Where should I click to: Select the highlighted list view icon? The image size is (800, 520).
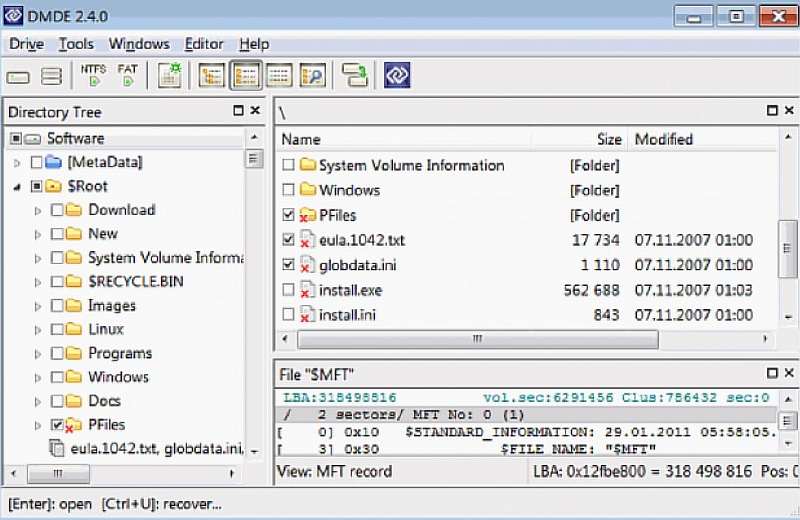pos(246,76)
